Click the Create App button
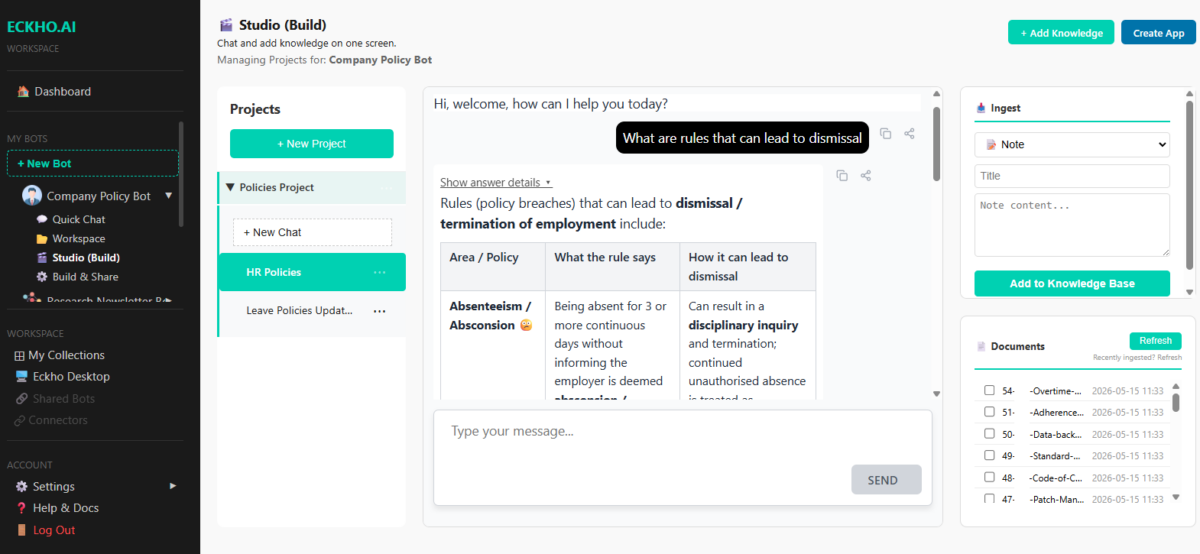The width and height of the screenshot is (1200, 554). click(x=1158, y=33)
